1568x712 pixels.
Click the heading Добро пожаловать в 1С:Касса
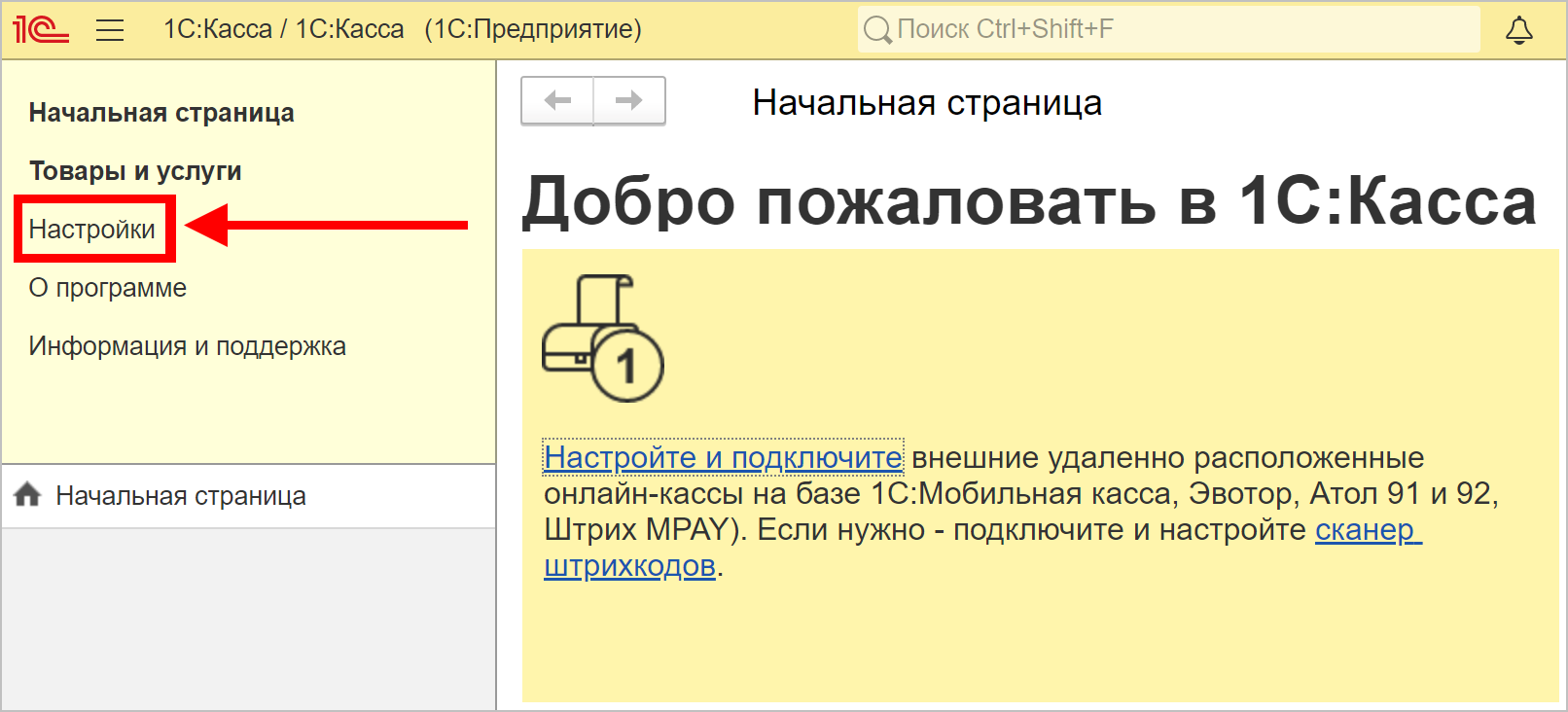point(1029,201)
